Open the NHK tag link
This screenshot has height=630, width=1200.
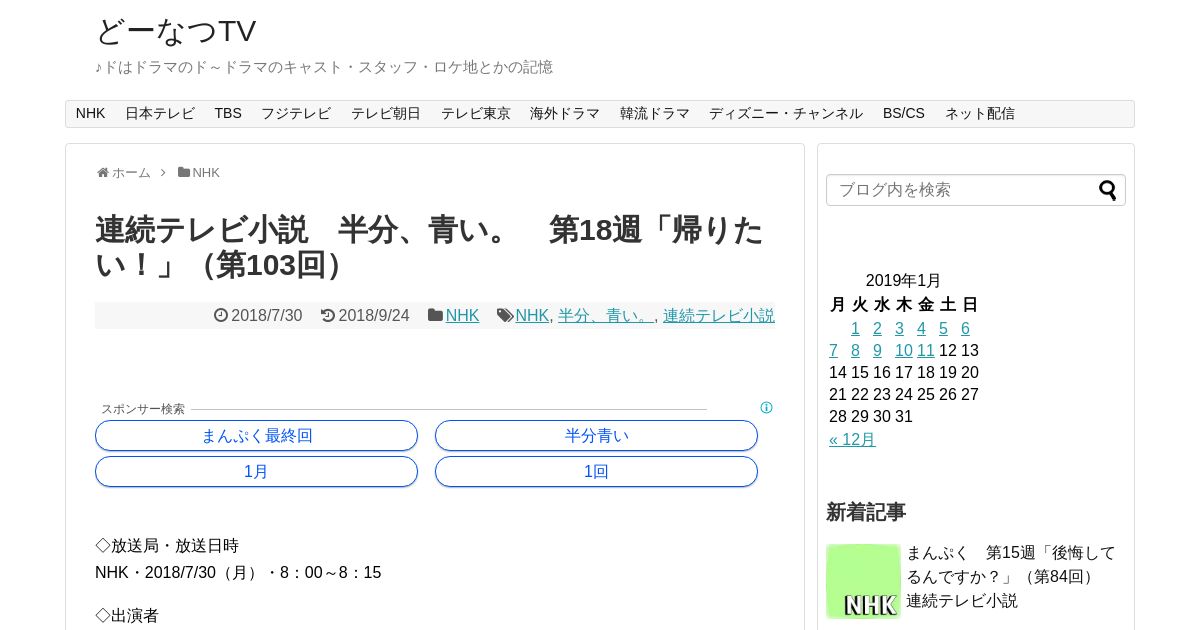click(532, 315)
